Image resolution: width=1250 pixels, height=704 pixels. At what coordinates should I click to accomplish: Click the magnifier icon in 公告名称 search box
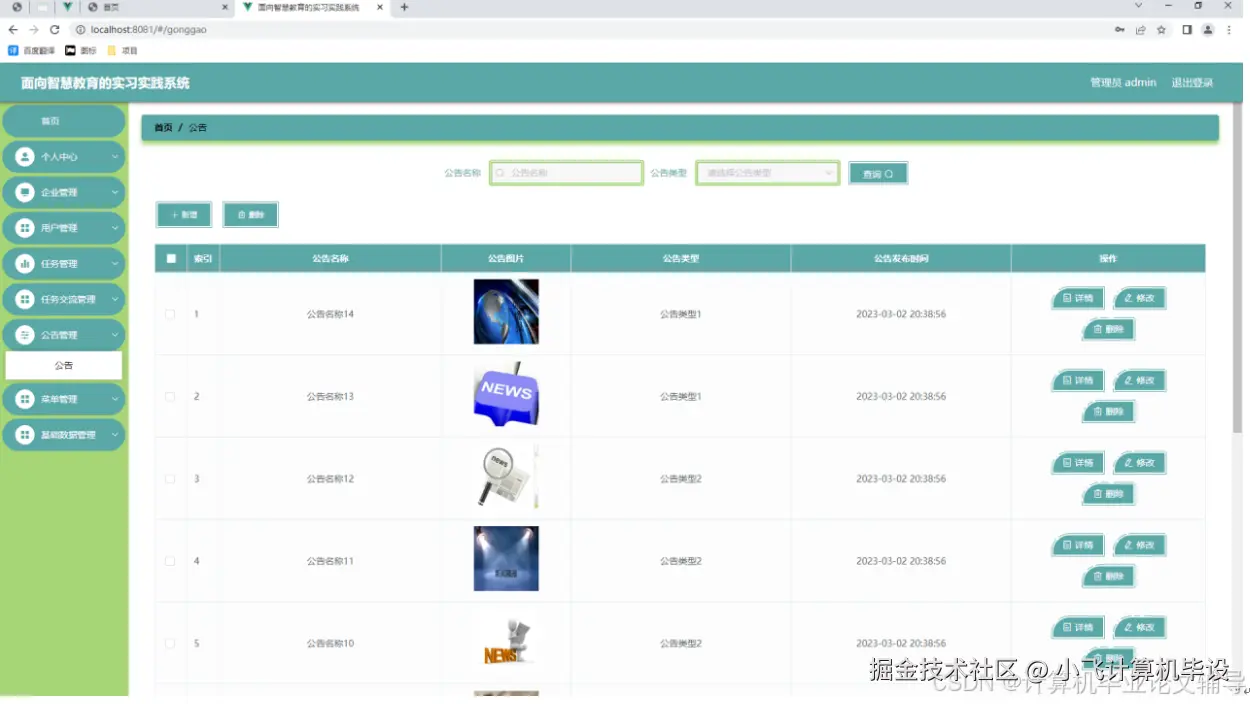tap(500, 173)
